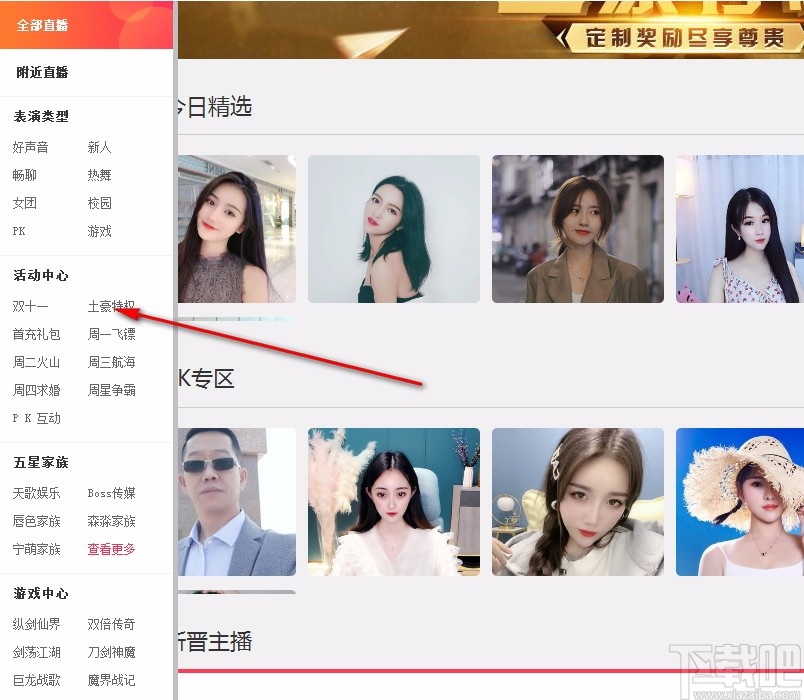
Task: Open the 全部直播 tab
Action: pos(86,25)
